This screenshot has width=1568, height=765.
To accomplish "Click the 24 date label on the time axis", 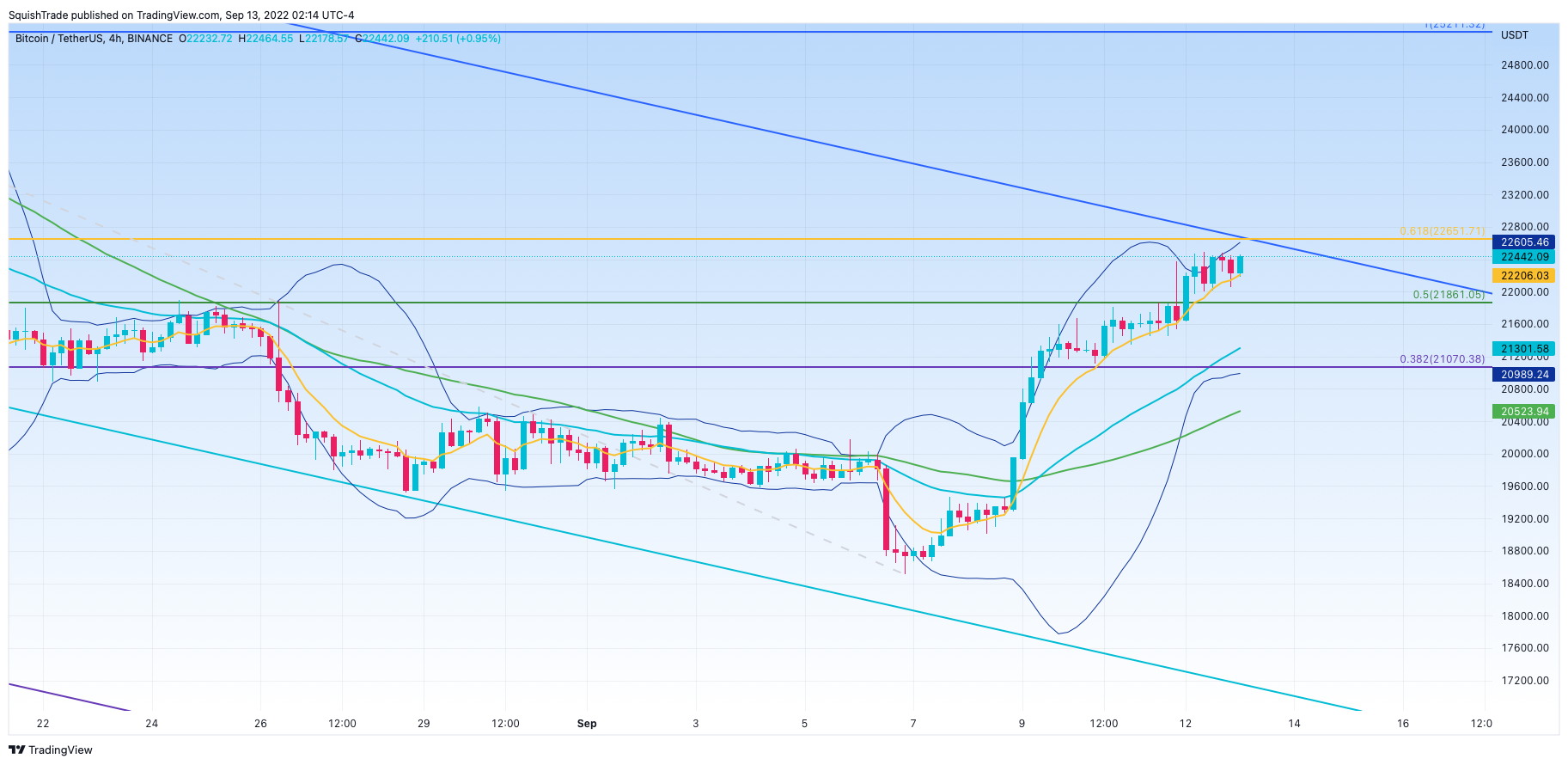I will (152, 724).
